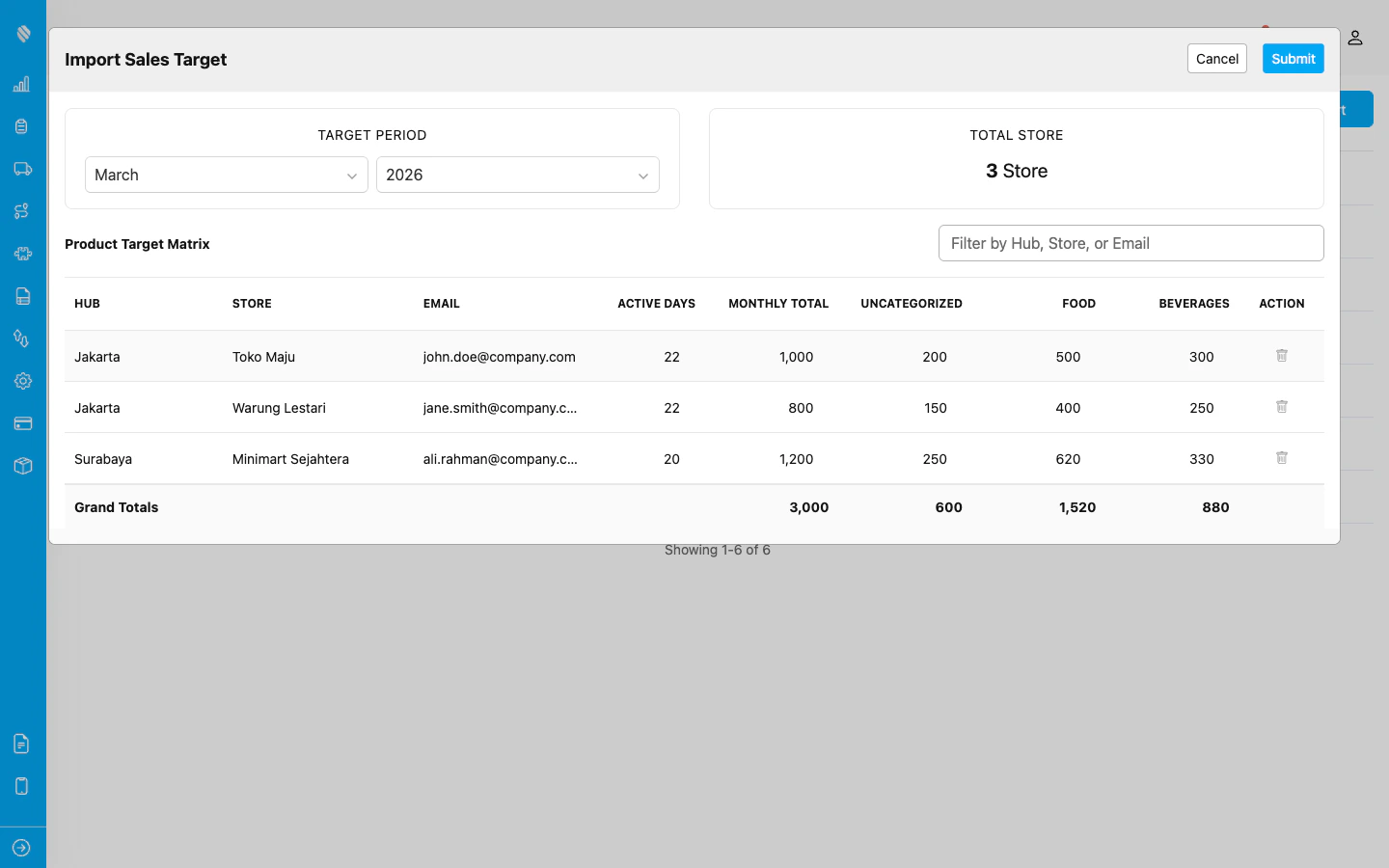1389x868 pixels.
Task: Open the user profile icon at top right
Action: 1355,38
